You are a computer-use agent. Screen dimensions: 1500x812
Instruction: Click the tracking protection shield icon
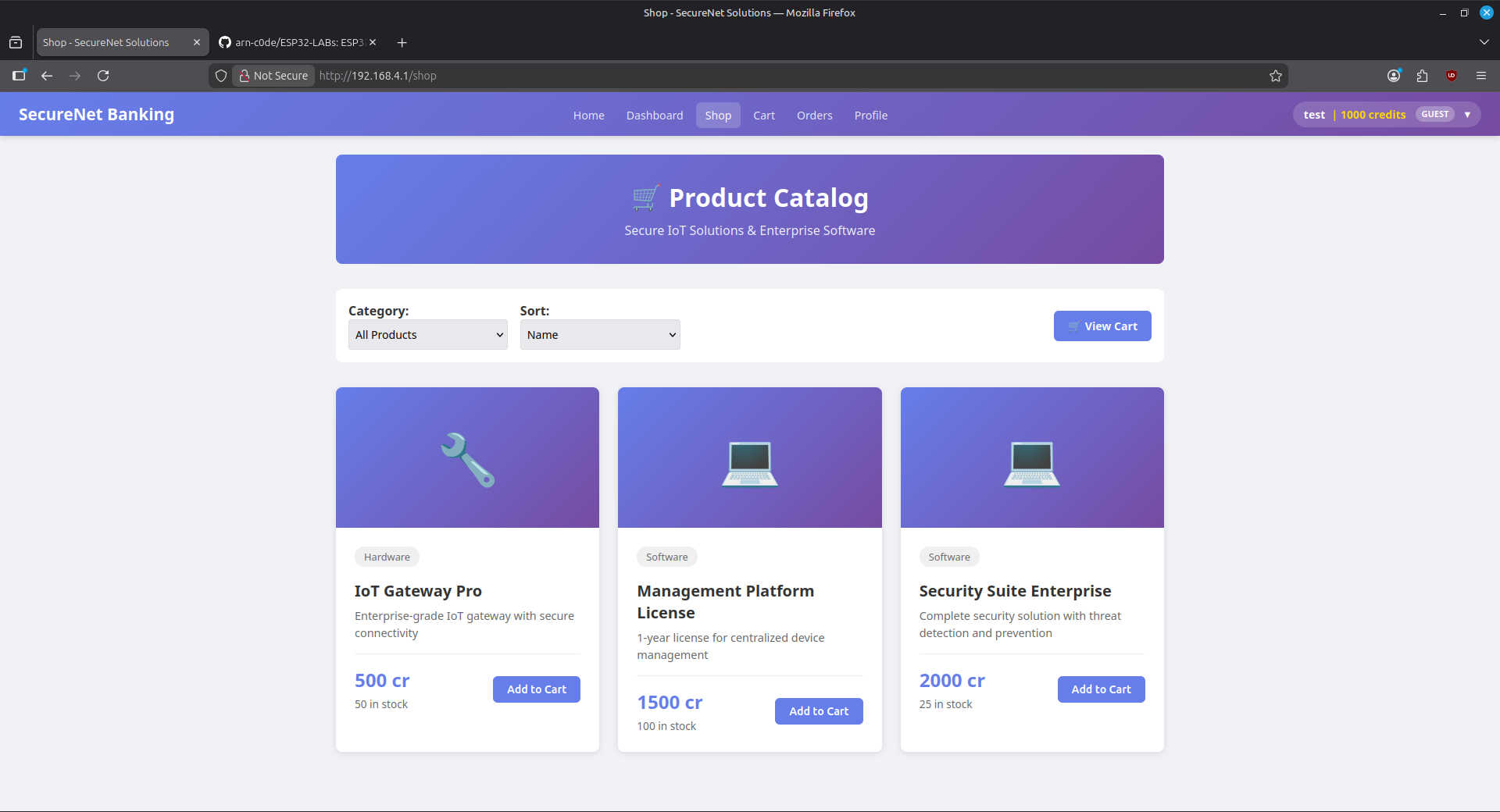(x=221, y=76)
